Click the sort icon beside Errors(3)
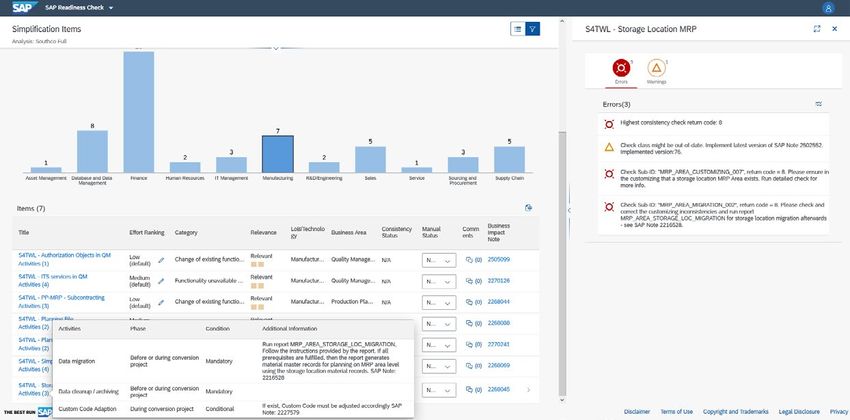Screen dimensions: 850x420 [x=819, y=104]
